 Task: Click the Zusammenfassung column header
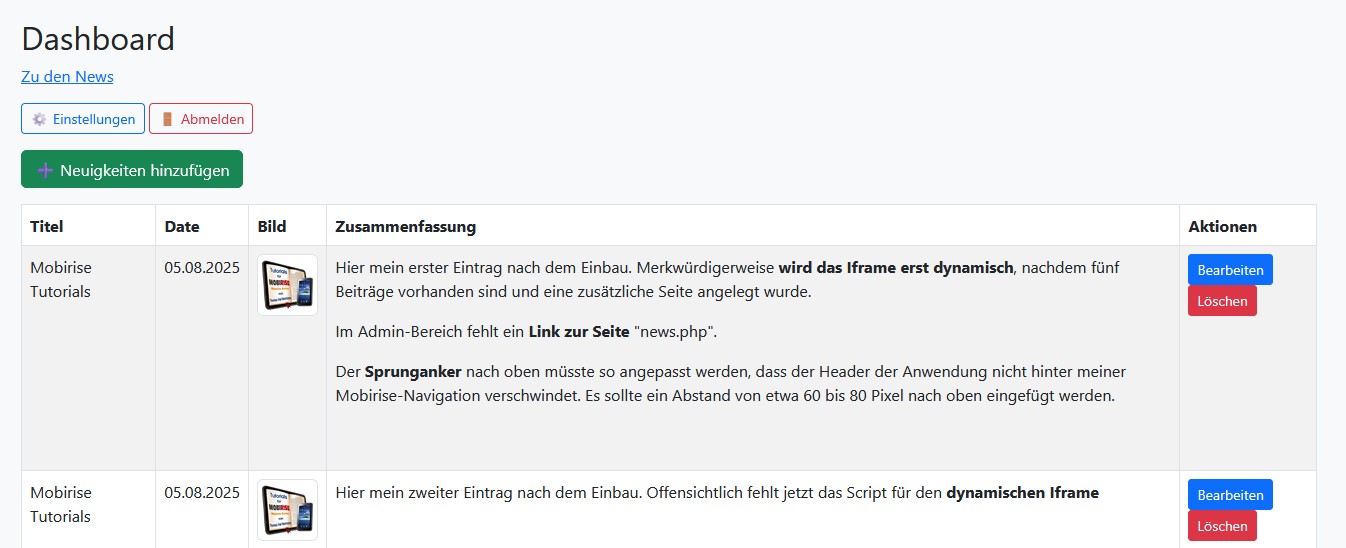[x=406, y=227]
